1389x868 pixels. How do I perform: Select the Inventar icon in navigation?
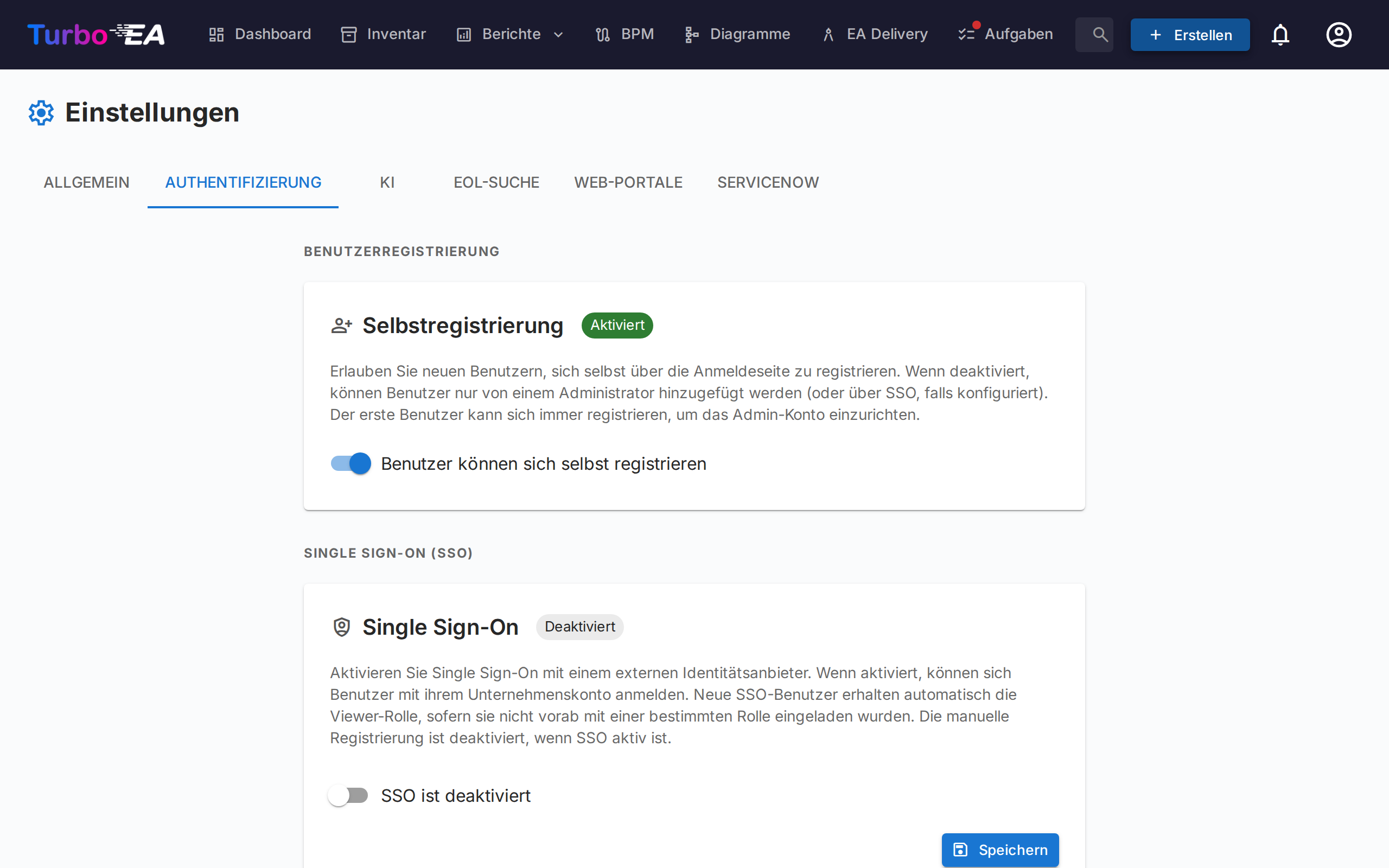(348, 34)
